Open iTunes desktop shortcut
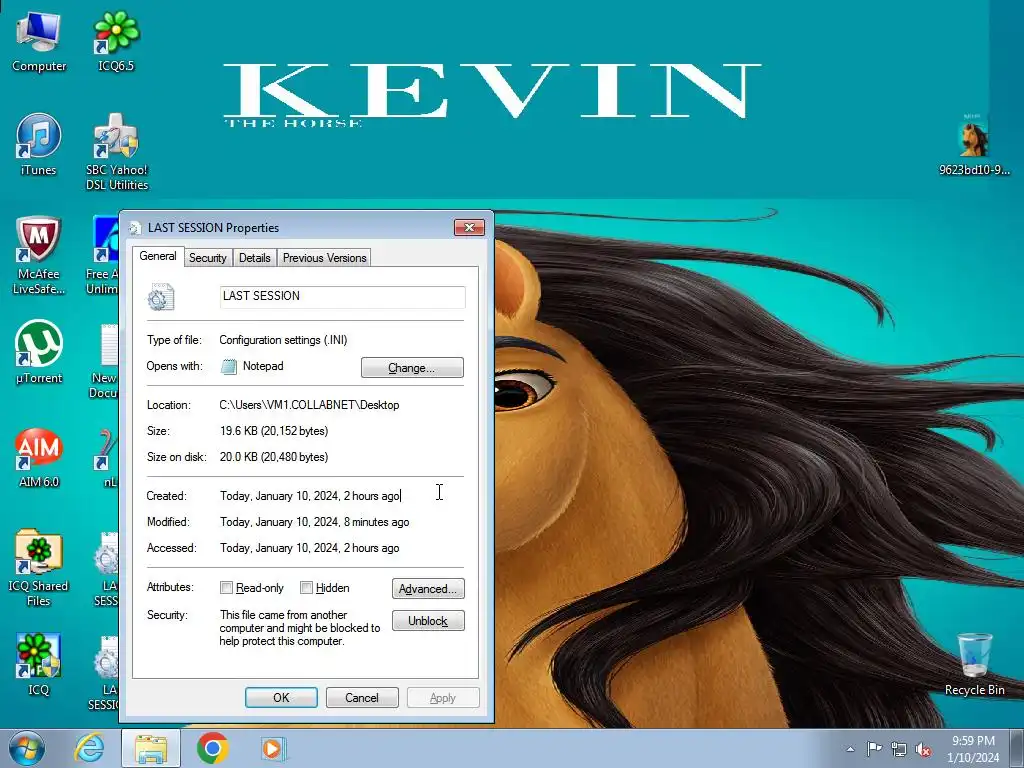Screen dimensions: 1024x768 point(39,145)
